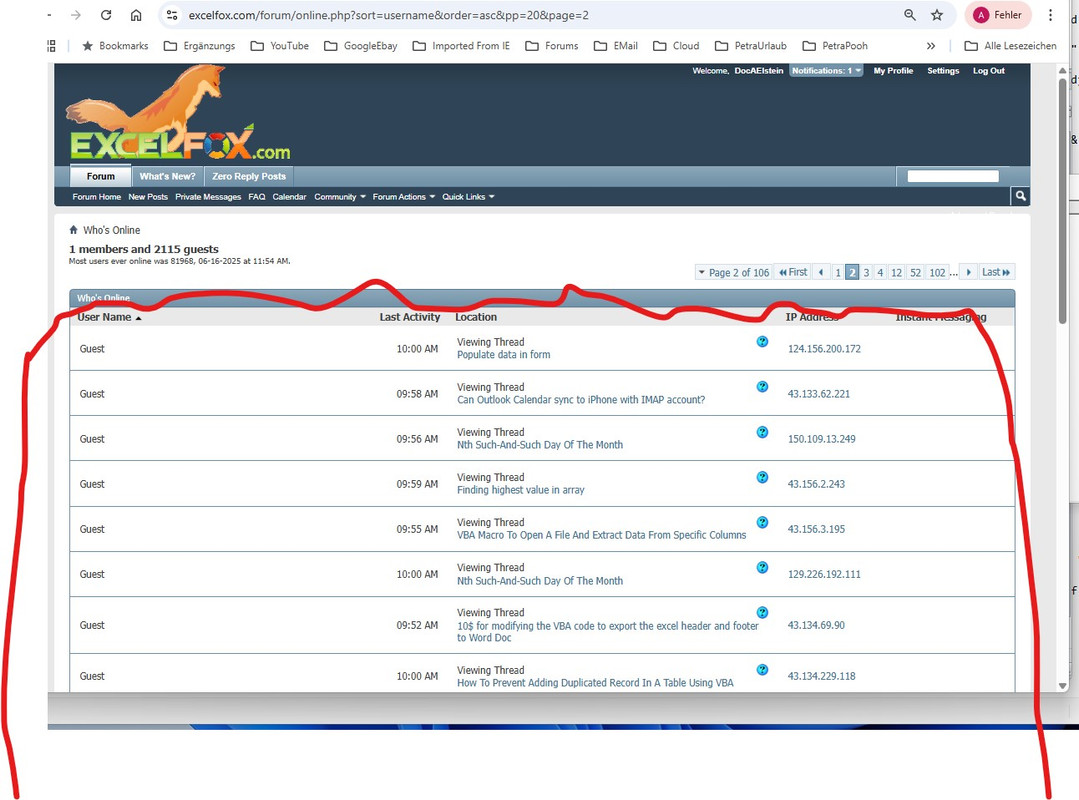Open My Profile link

pyautogui.click(x=893, y=71)
